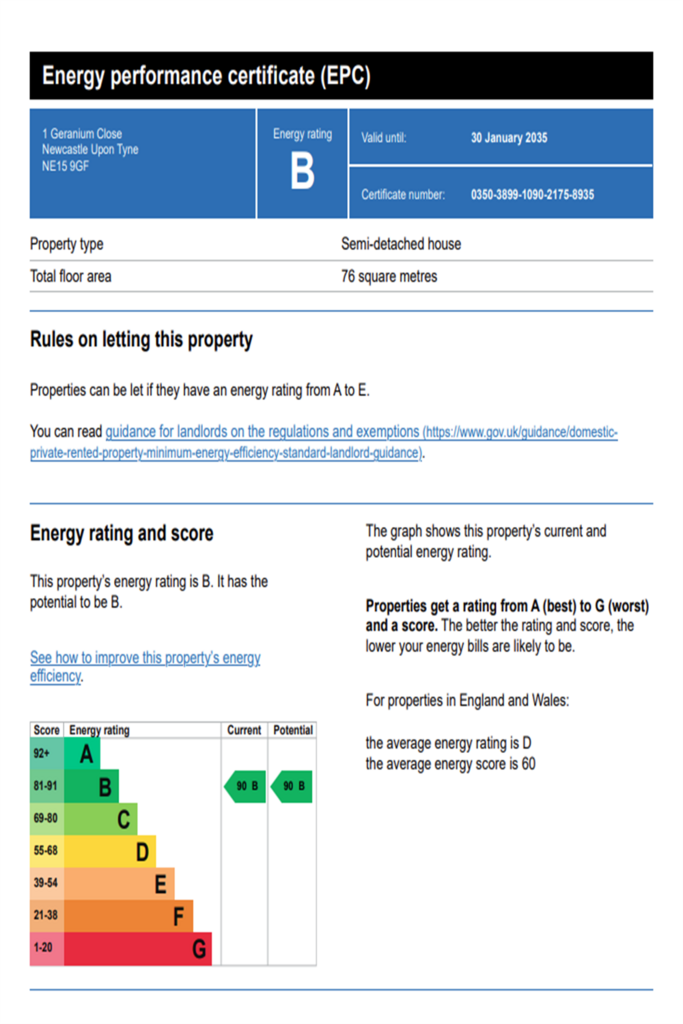683x1024 pixels.
Task: Select the light green C rating bar
Action: tap(101, 819)
